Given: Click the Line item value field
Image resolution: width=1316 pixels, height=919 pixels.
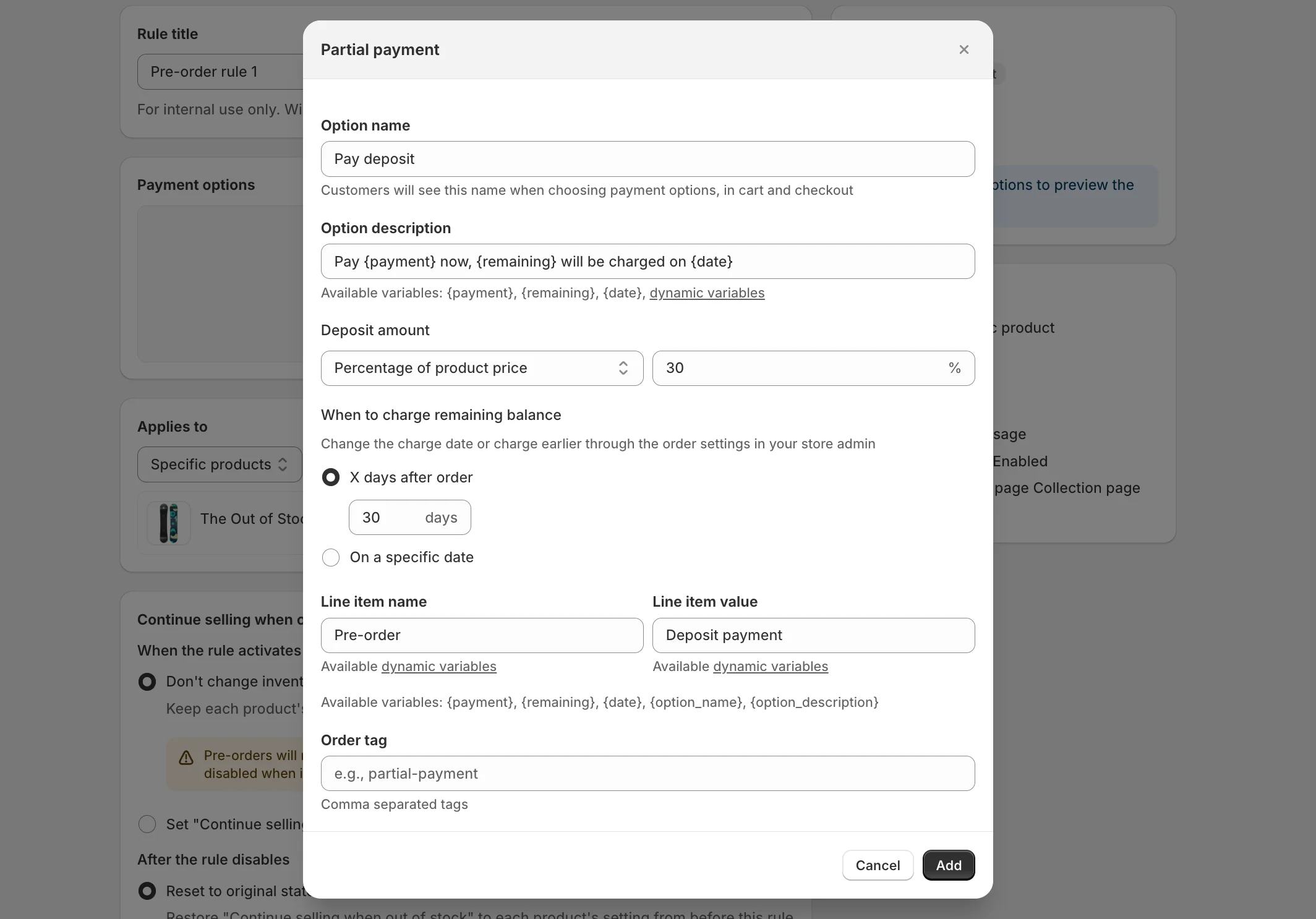Looking at the screenshot, I should point(813,635).
